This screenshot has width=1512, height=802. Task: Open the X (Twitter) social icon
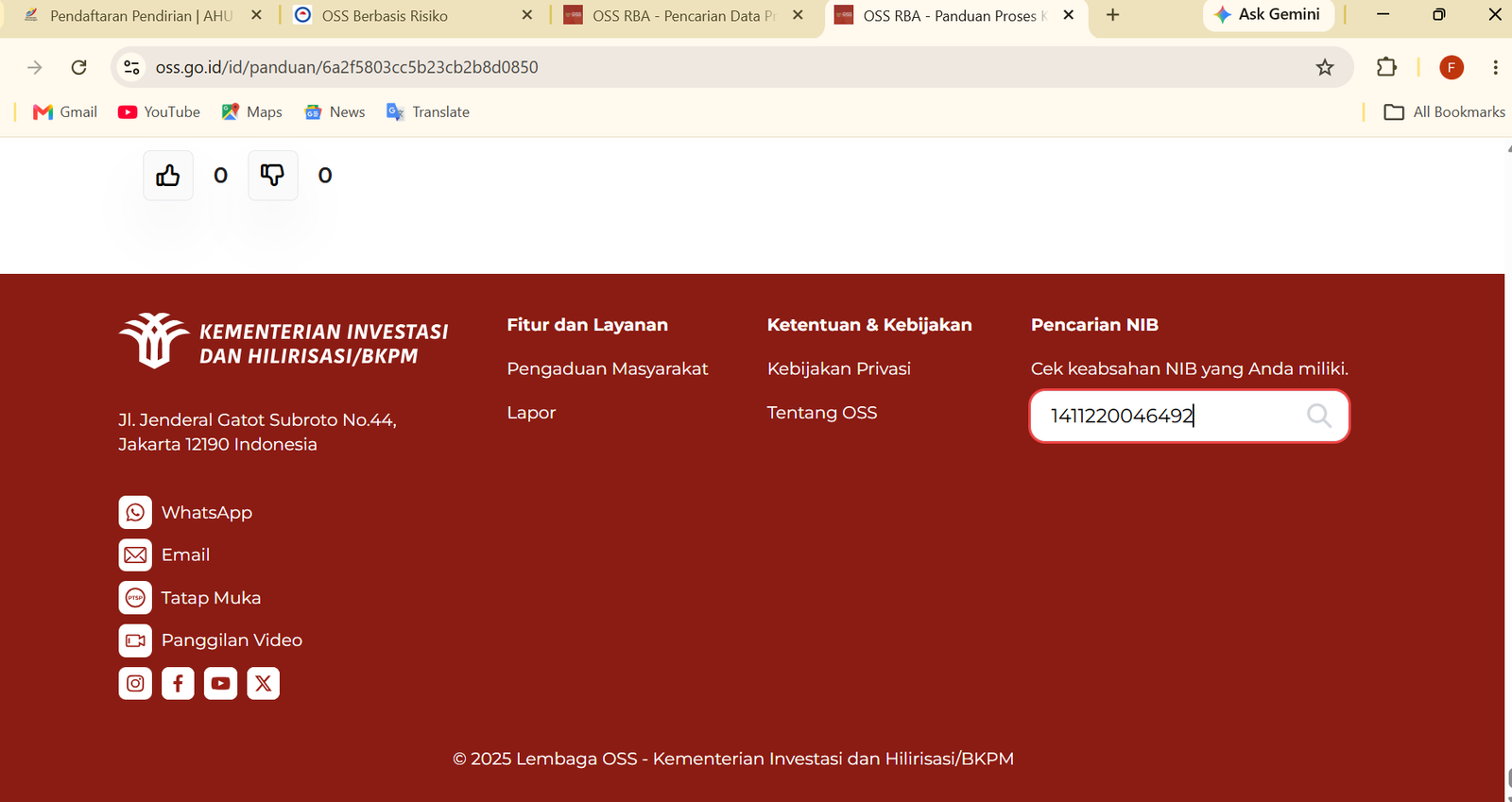point(263,683)
